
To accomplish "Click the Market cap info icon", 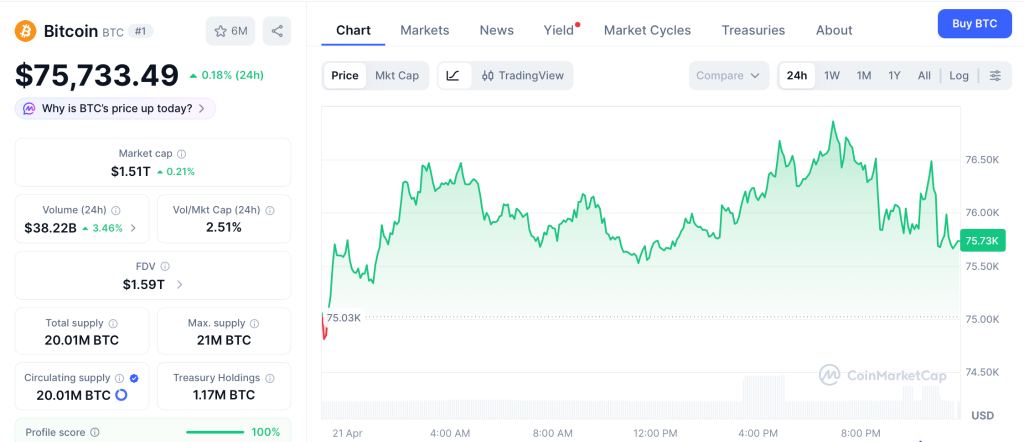I will pyautogui.click(x=181, y=154).
